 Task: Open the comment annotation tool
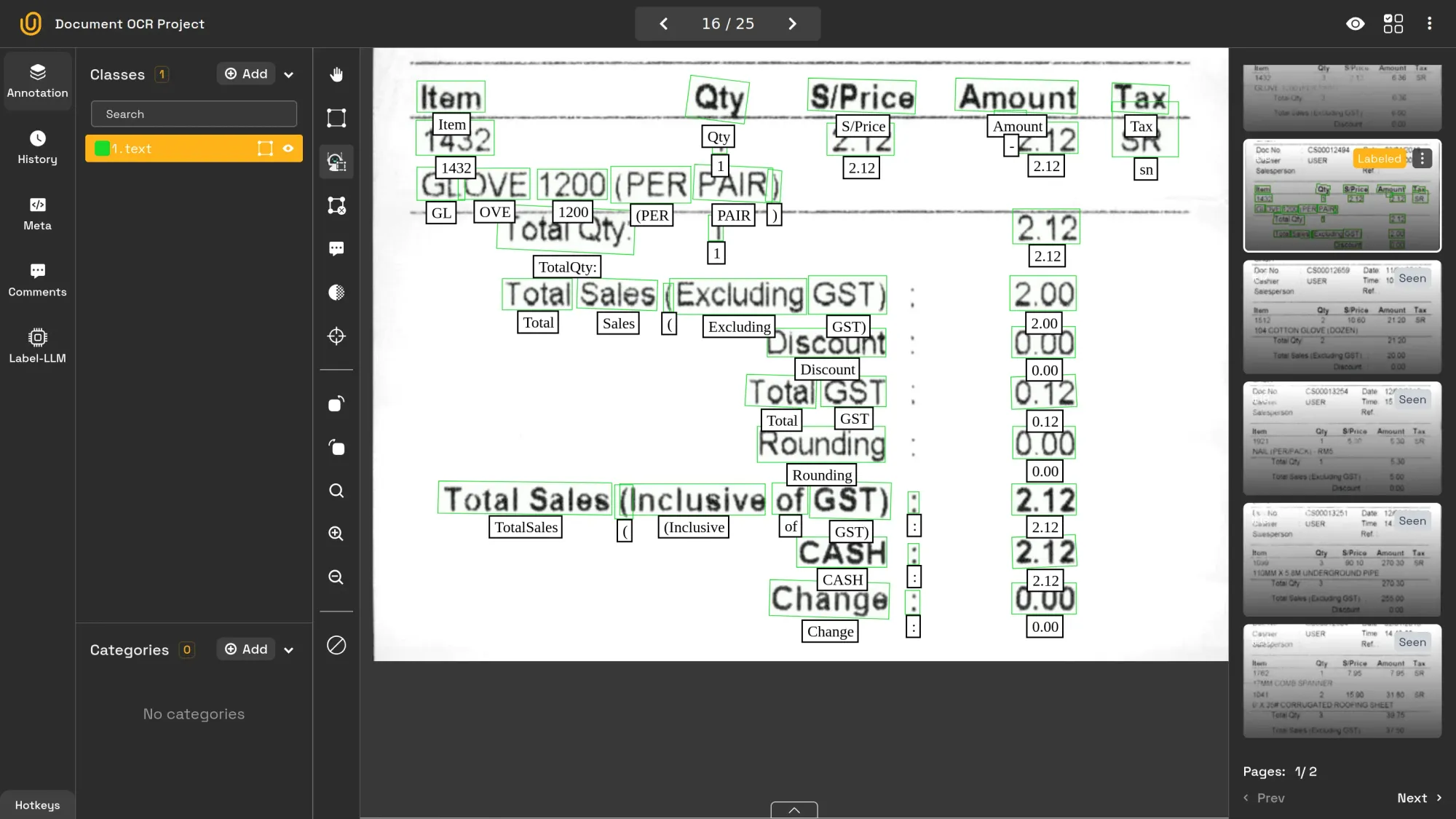[336, 248]
